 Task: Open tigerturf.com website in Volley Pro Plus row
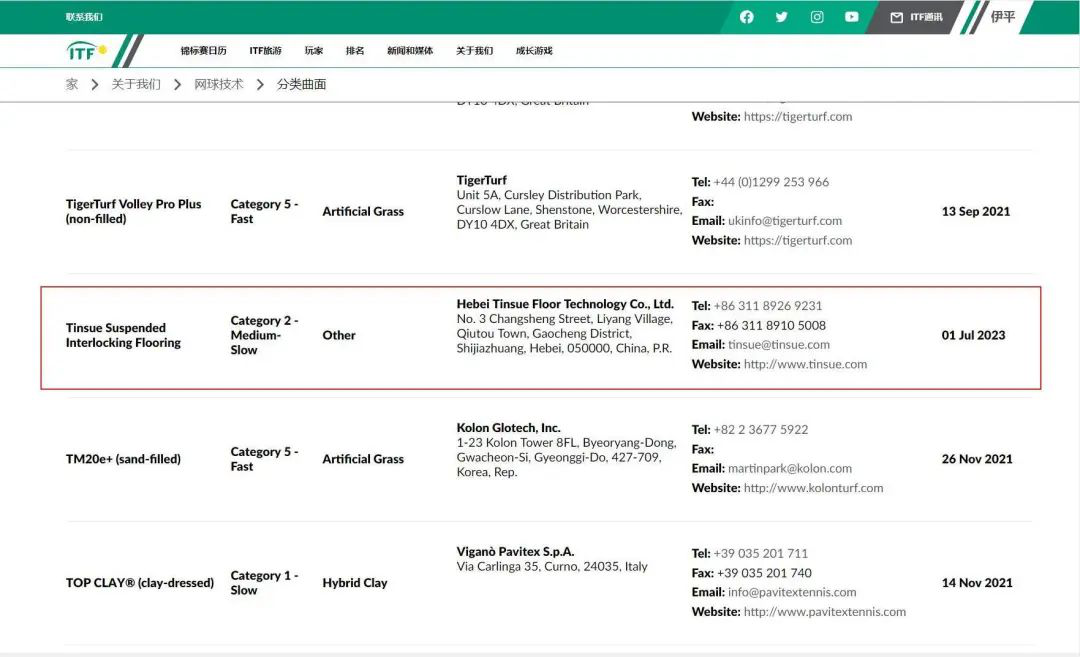[x=798, y=240]
